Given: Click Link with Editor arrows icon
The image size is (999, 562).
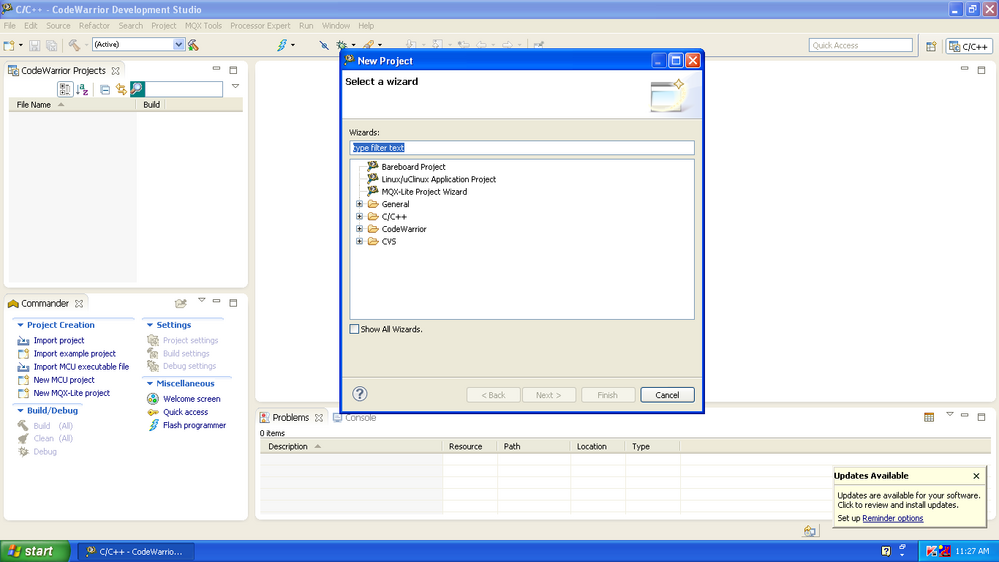Looking at the screenshot, I should click(121, 89).
